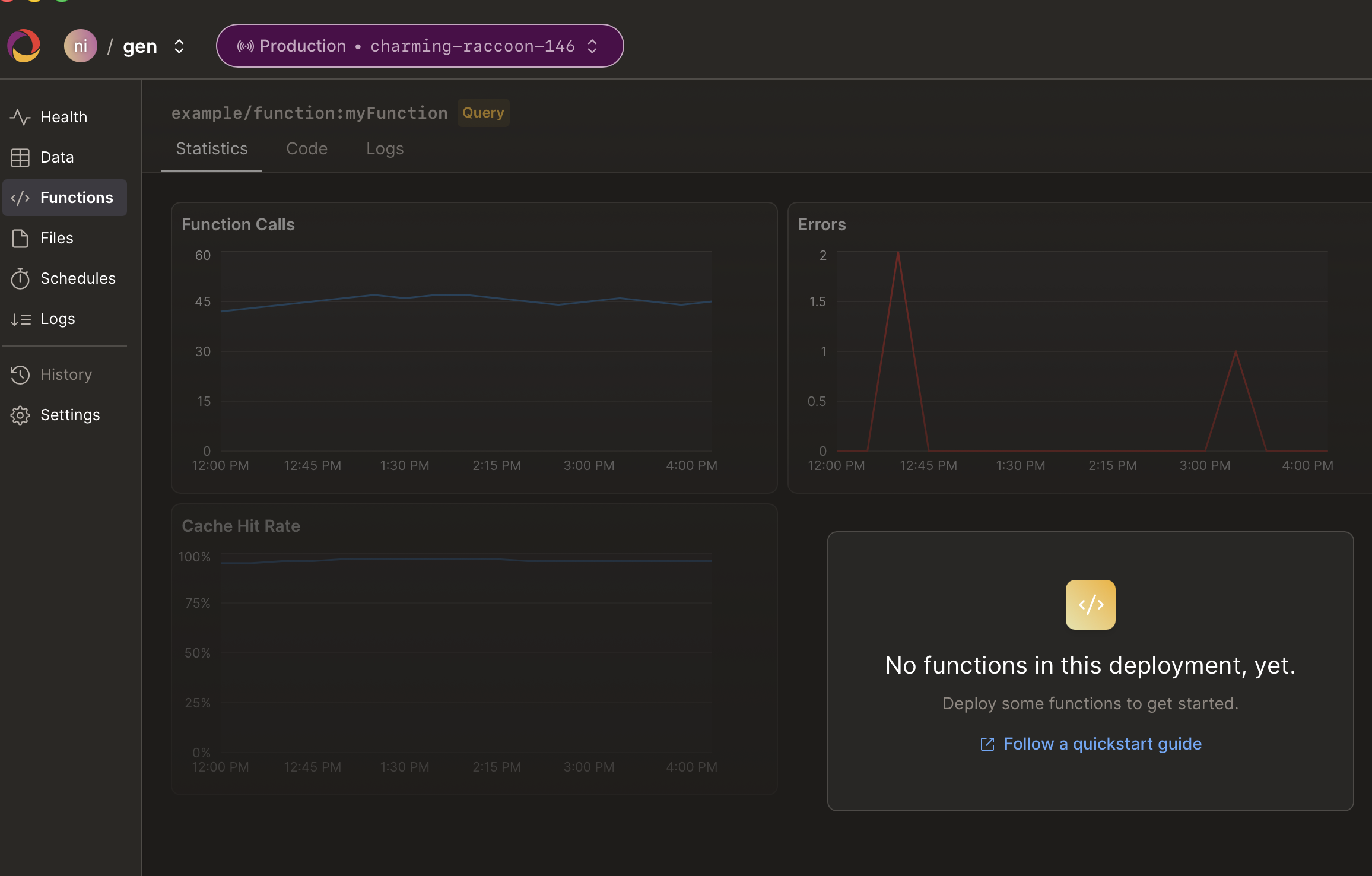
Task: Switch to the function Logs tab
Action: click(x=385, y=148)
